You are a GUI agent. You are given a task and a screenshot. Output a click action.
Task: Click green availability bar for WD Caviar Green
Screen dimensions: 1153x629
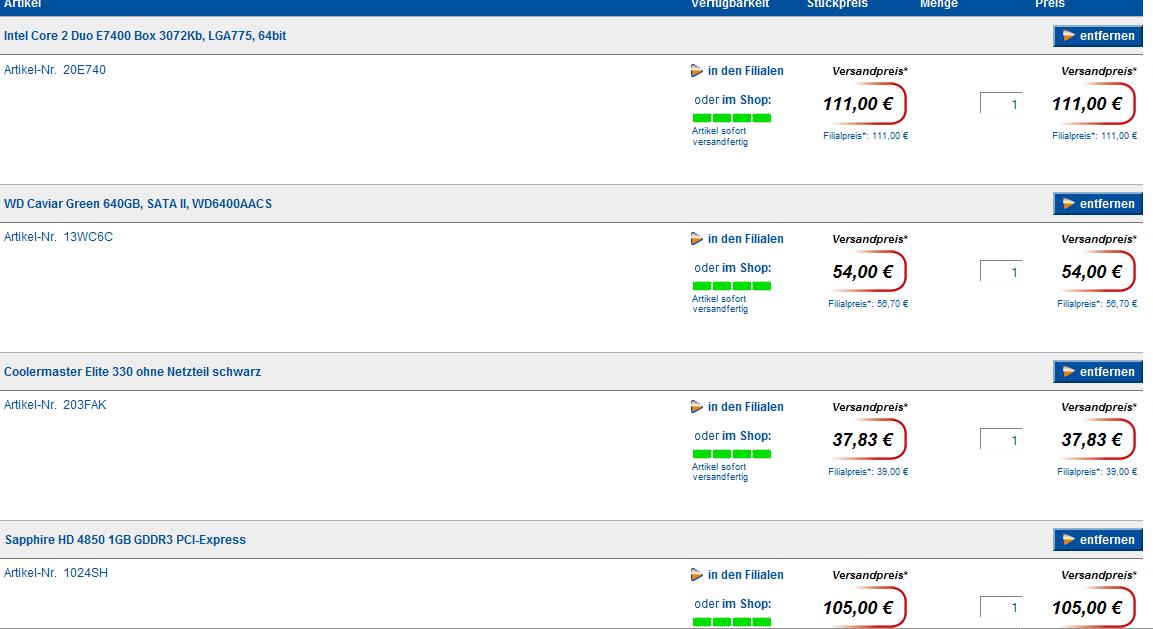coord(732,286)
